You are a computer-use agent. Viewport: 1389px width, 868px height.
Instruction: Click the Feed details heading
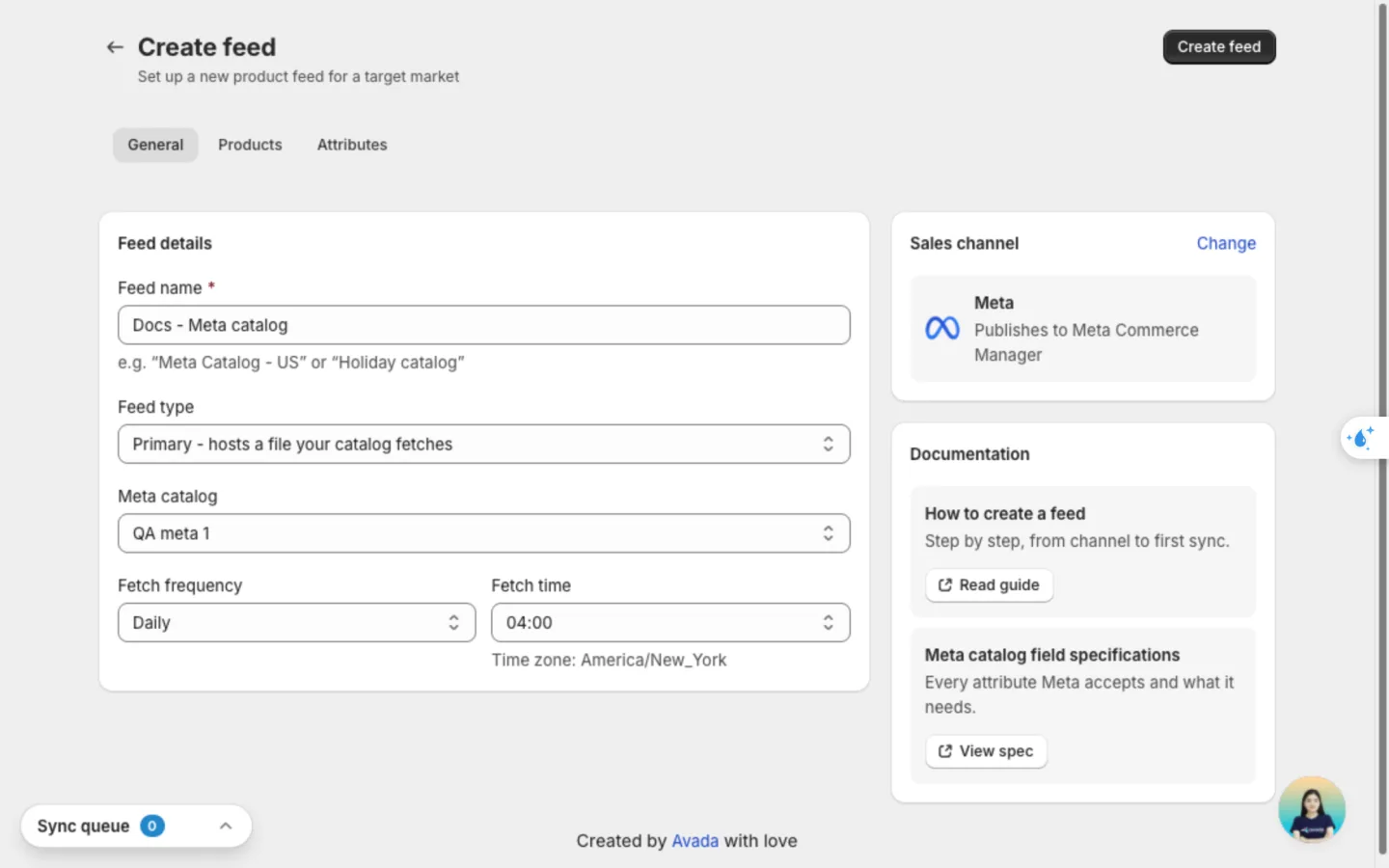click(x=165, y=244)
